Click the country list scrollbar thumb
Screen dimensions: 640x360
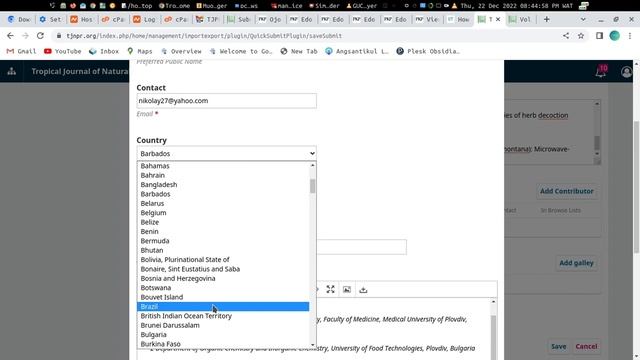(313, 186)
